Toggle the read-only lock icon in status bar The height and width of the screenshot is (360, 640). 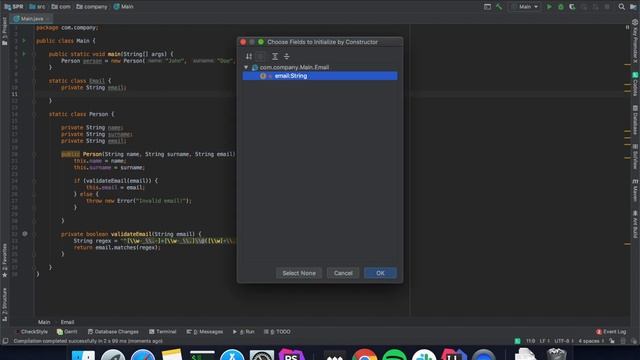(612, 341)
